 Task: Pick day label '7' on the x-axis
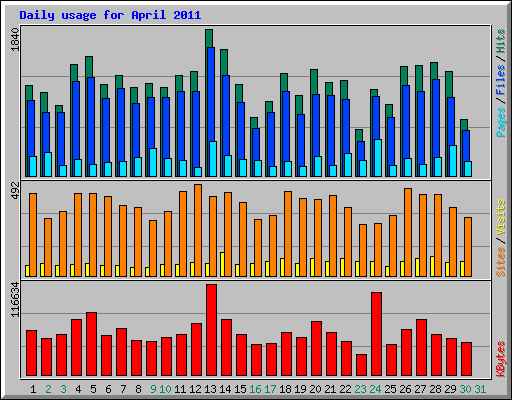coord(123,389)
